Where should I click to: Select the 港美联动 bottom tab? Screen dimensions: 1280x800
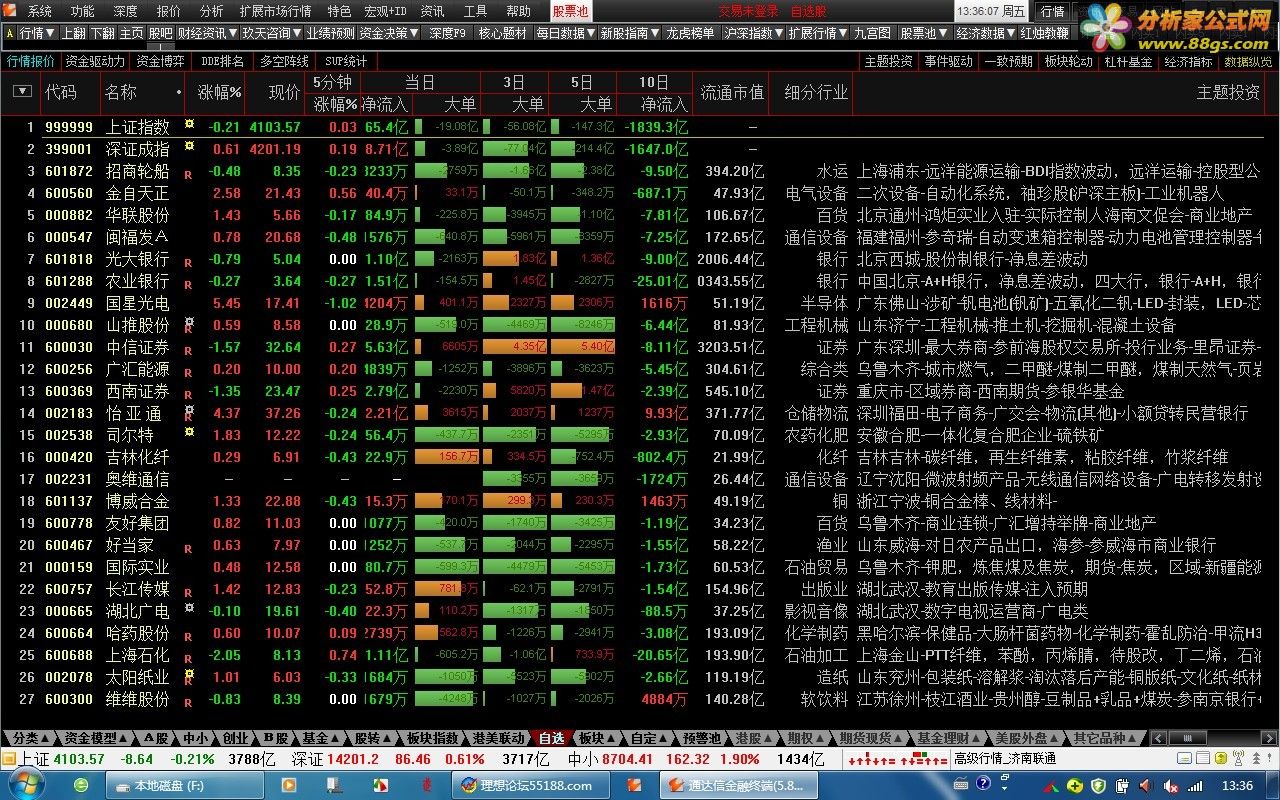(496, 738)
